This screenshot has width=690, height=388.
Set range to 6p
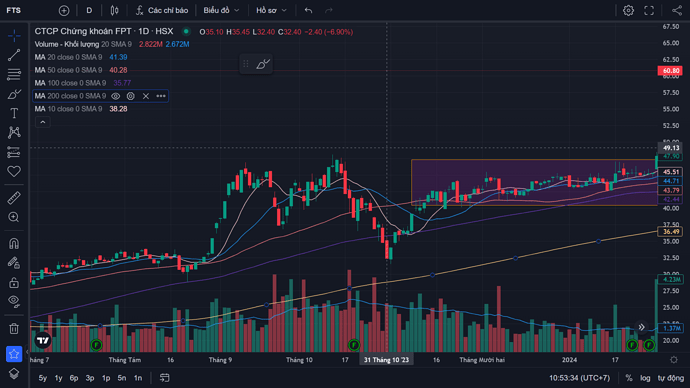74,378
